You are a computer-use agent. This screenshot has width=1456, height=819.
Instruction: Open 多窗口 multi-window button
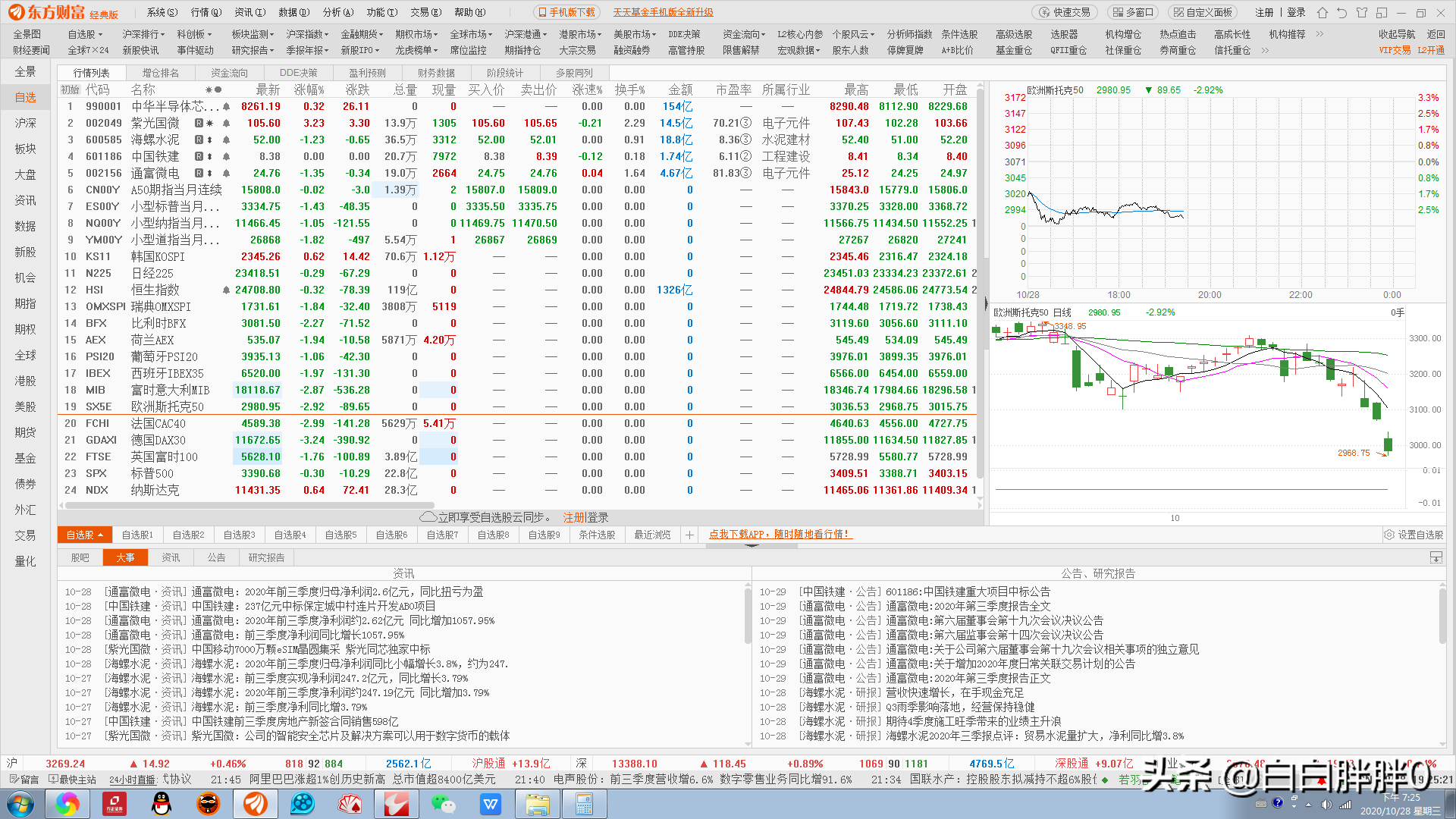click(x=1133, y=12)
